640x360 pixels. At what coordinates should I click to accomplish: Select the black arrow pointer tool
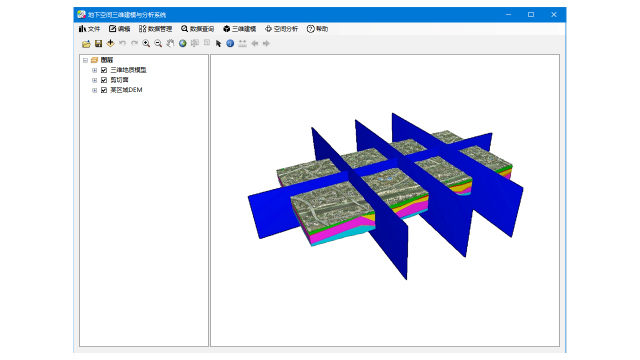click(218, 44)
